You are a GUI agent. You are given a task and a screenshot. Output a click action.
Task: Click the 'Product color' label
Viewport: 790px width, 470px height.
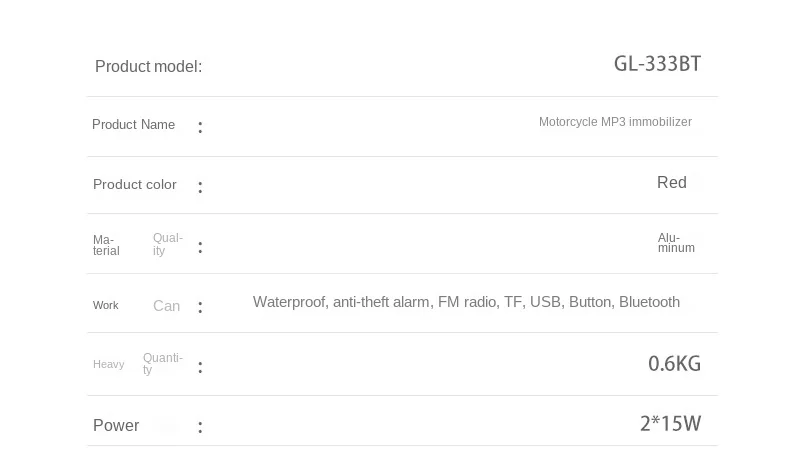[135, 184]
